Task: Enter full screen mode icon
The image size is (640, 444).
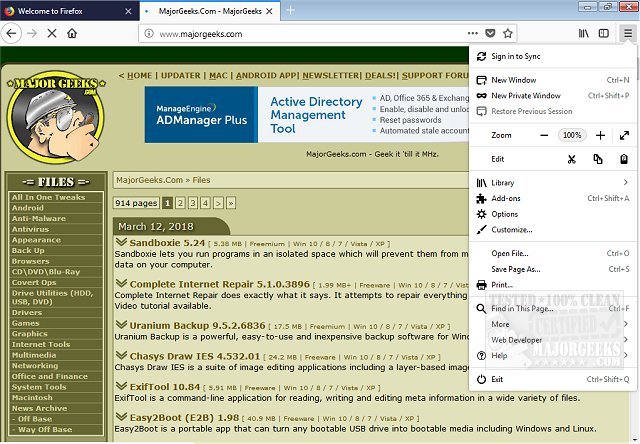Action: click(x=624, y=135)
